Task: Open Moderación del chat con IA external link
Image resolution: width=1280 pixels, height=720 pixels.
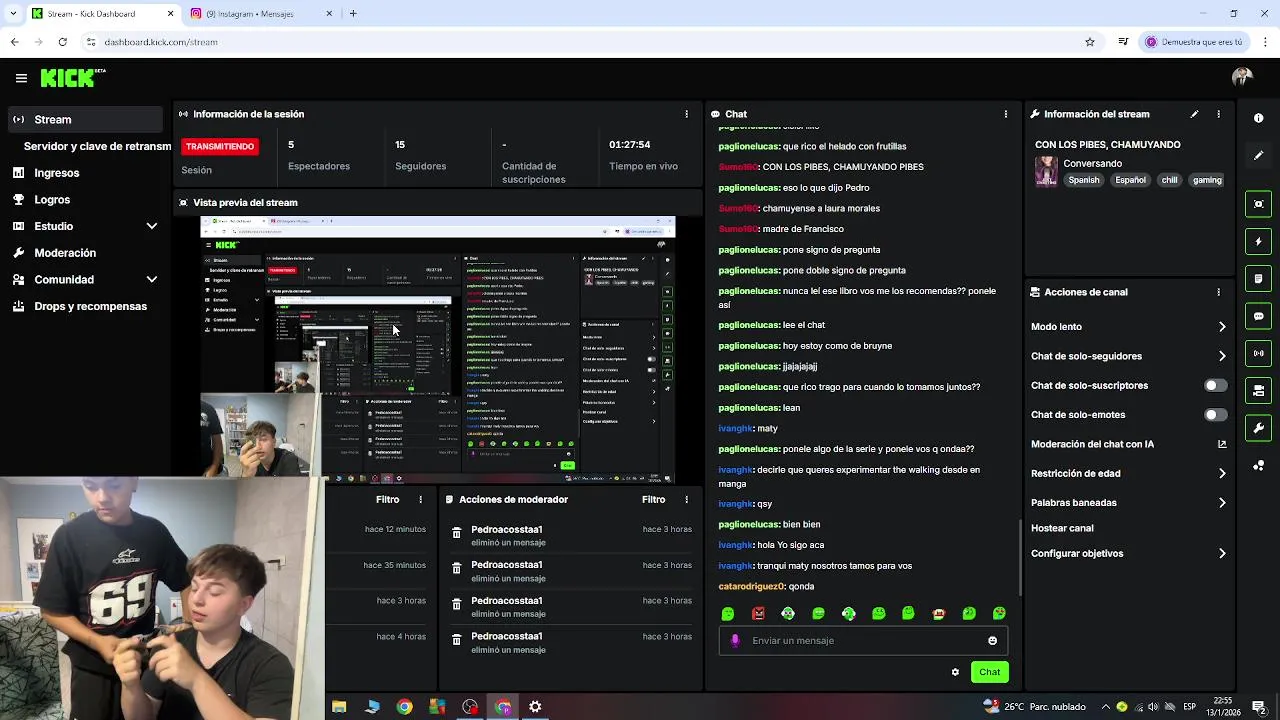Action: [1222, 444]
